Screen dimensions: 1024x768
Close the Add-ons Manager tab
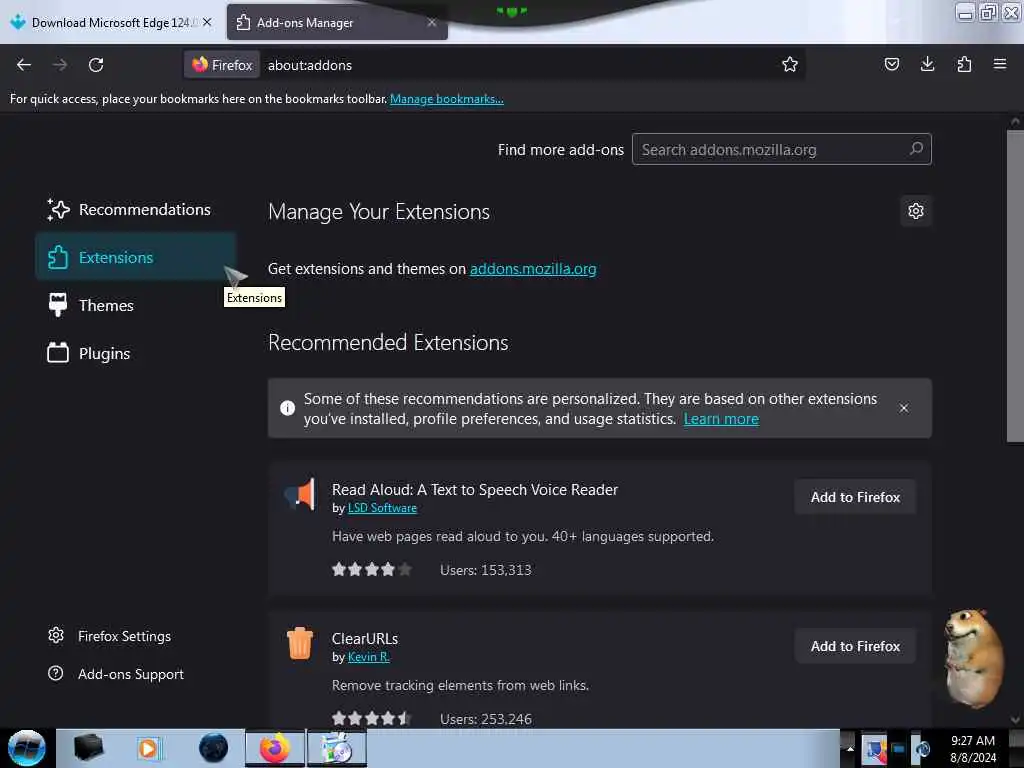point(432,22)
